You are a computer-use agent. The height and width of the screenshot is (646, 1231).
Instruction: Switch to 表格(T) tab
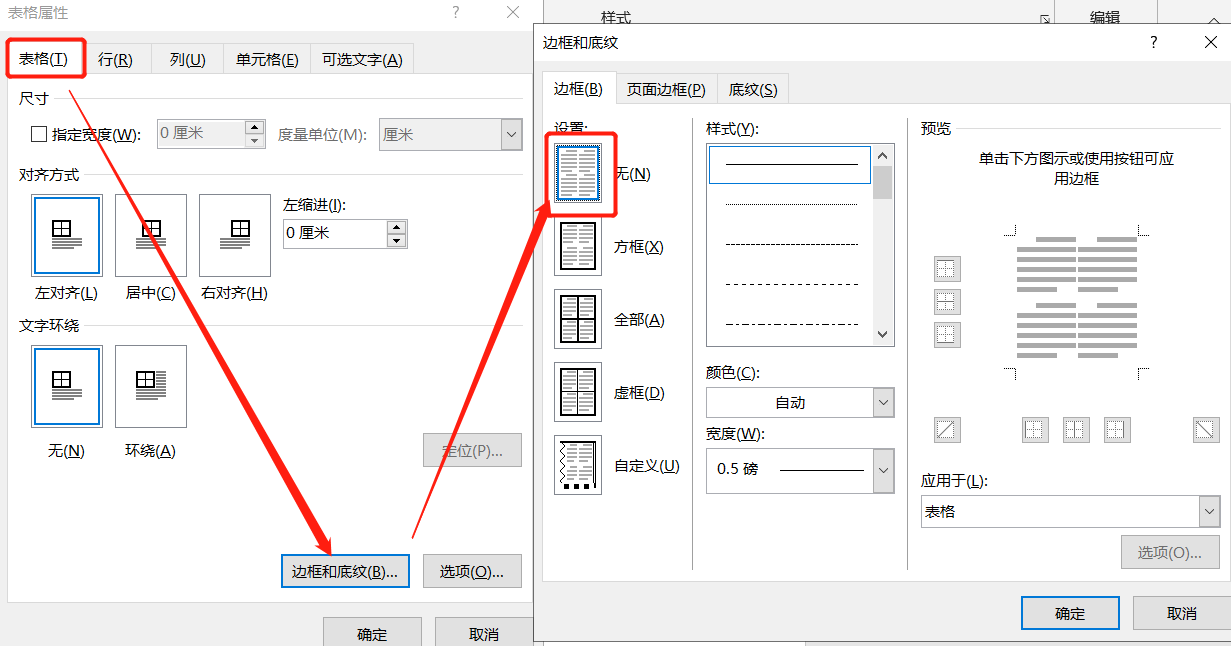tap(44, 59)
